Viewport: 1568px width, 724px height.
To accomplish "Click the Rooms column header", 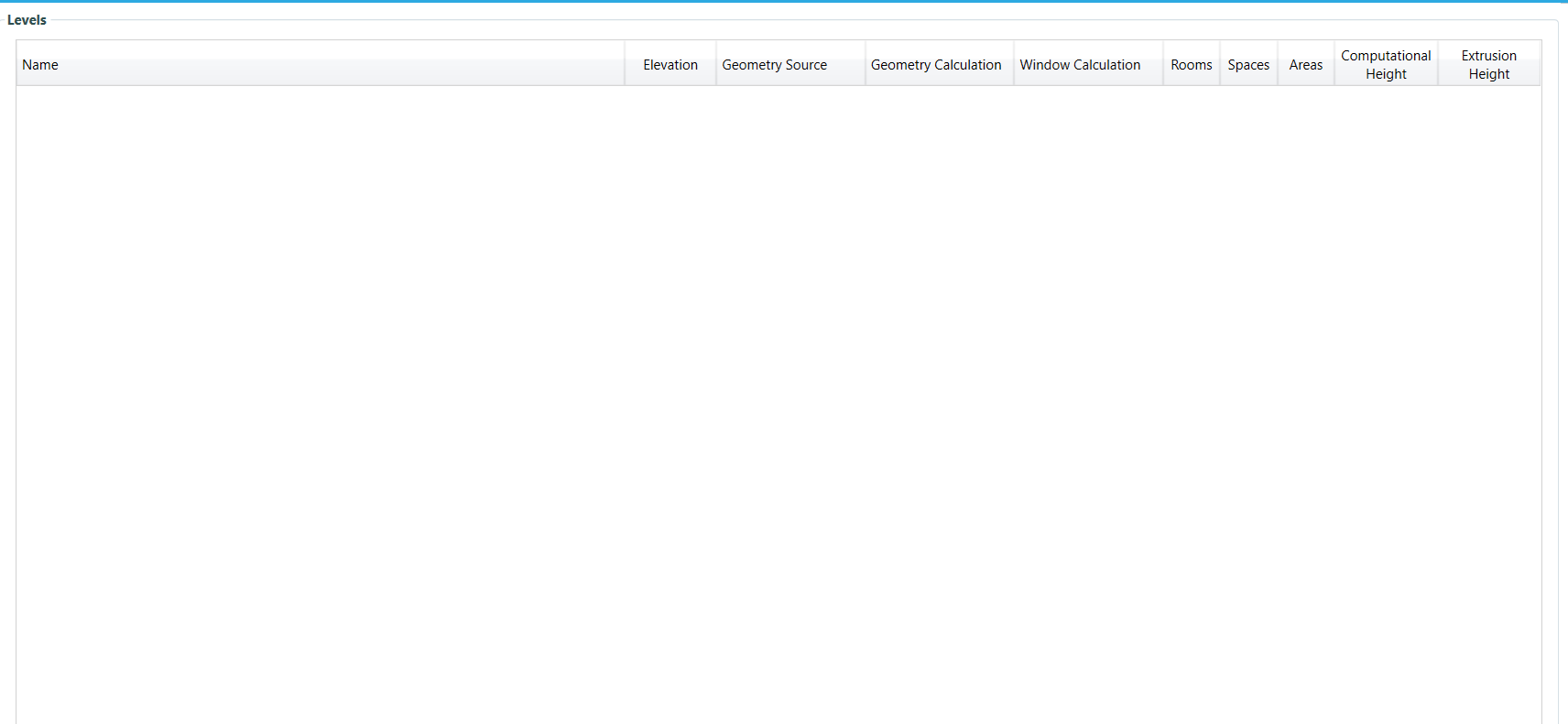I will click(1192, 64).
